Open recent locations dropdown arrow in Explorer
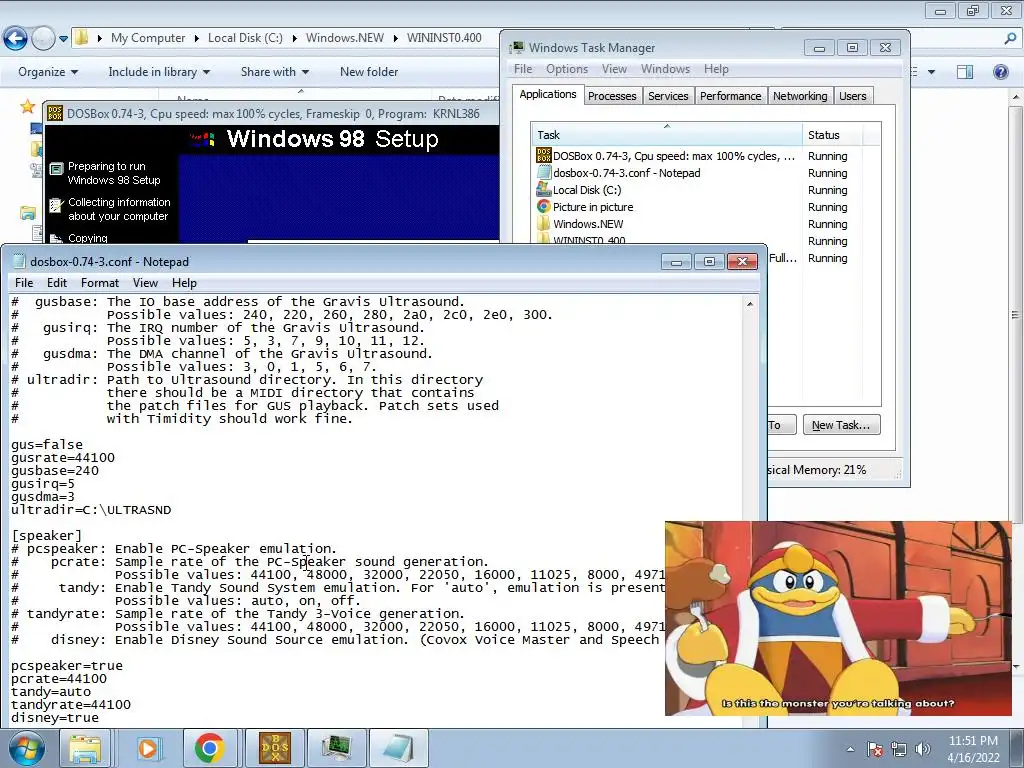Screen dimensions: 1024x768 (63, 39)
